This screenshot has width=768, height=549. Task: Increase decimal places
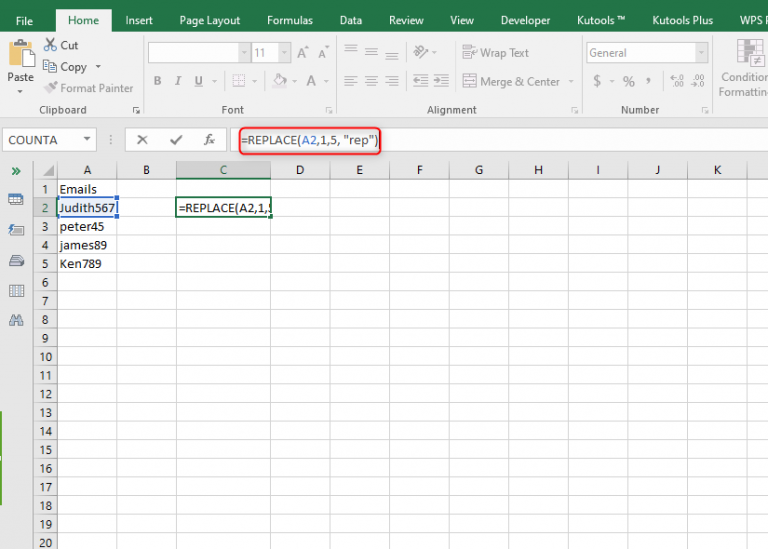tap(677, 81)
